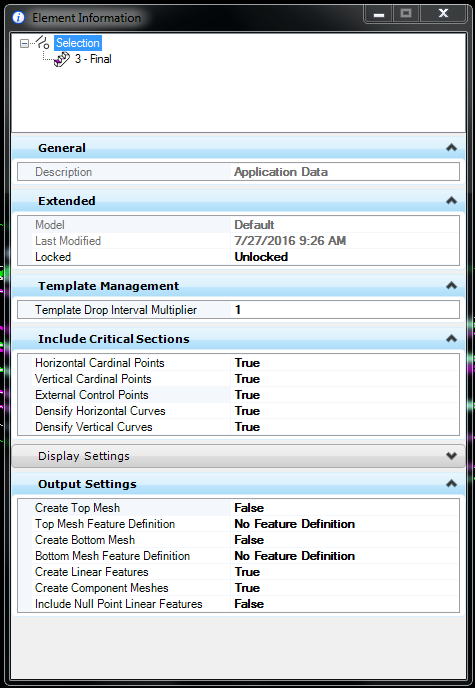Click the corridor icon beside 3 - Final
475x688 pixels.
[x=62, y=59]
